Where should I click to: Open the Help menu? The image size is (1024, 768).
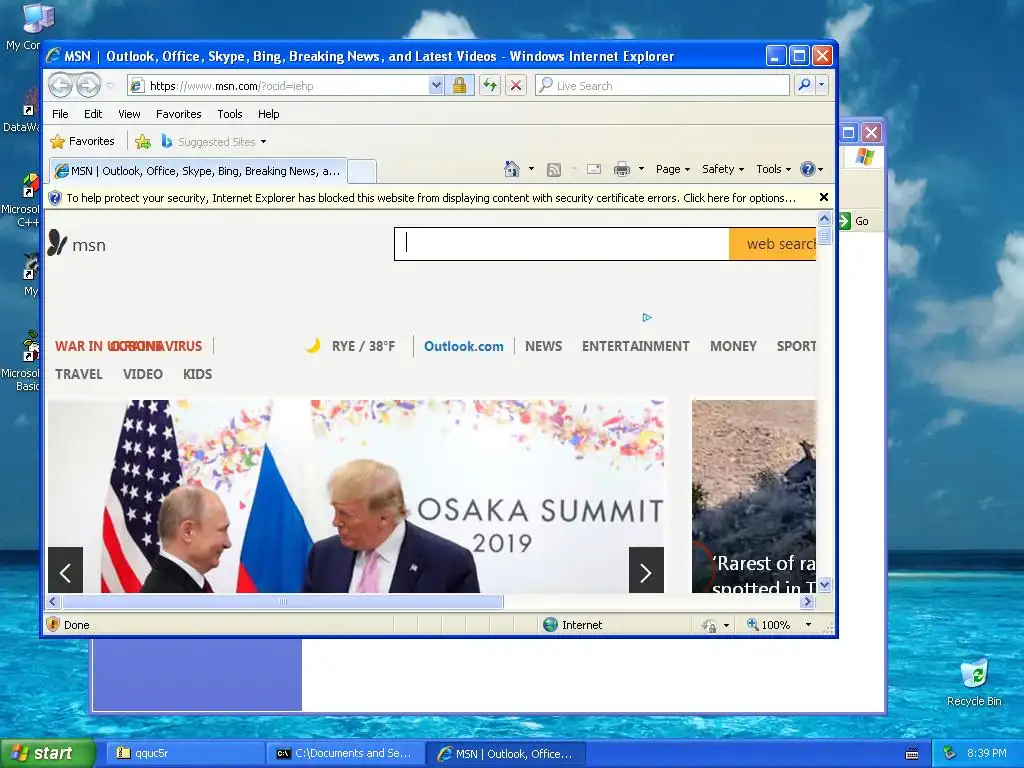click(268, 114)
